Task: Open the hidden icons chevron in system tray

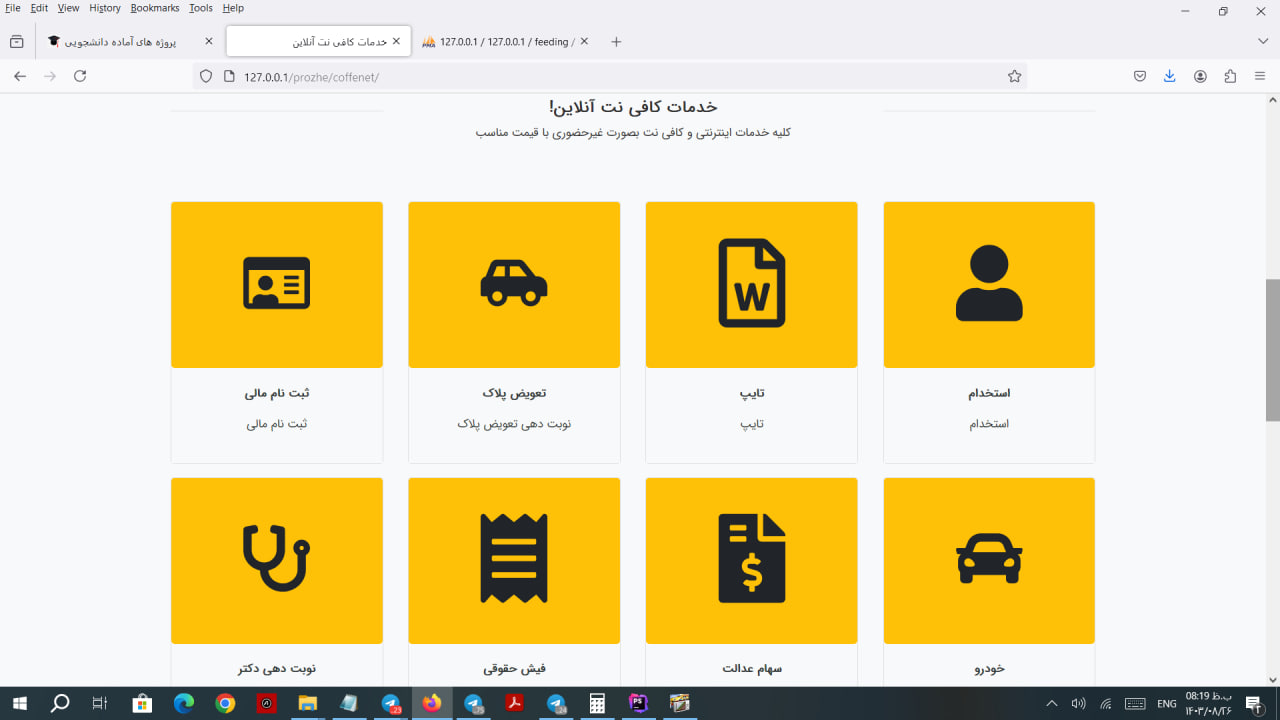Action: tap(1051, 704)
